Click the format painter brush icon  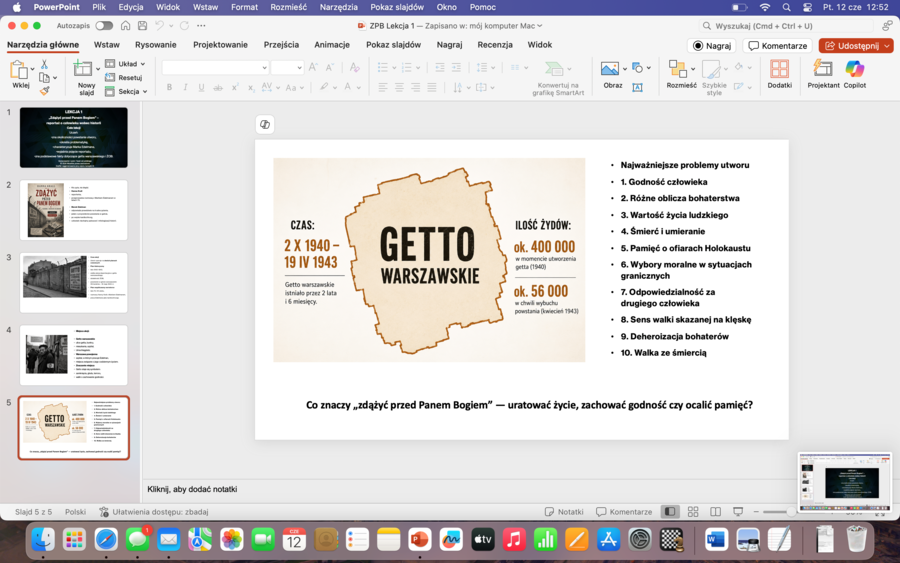click(44, 90)
